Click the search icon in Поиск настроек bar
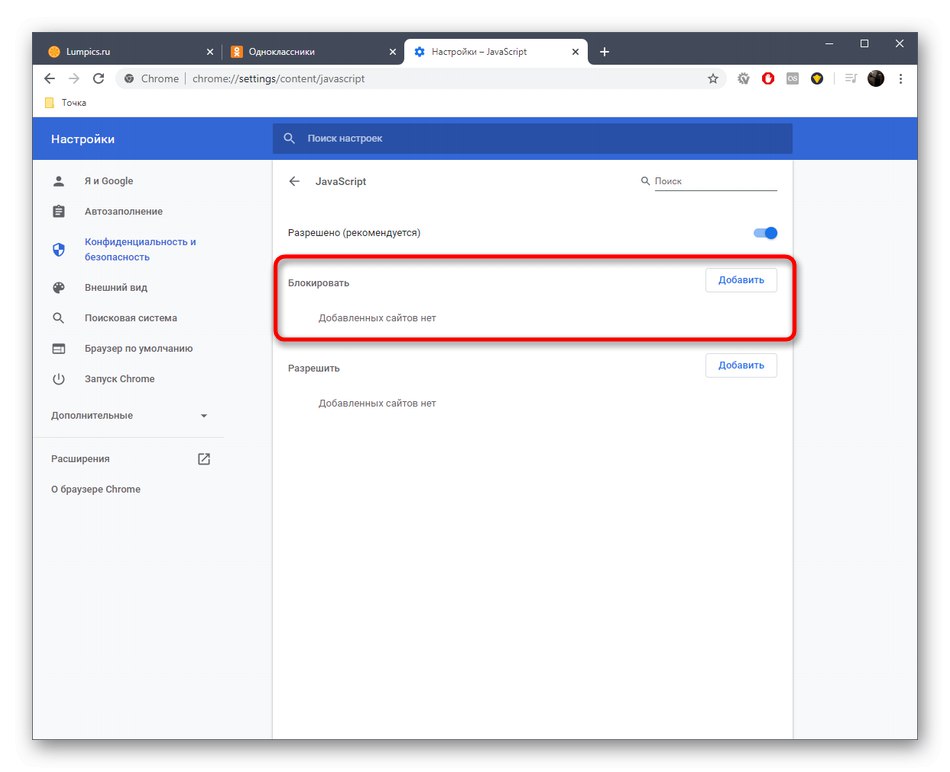 coord(290,138)
